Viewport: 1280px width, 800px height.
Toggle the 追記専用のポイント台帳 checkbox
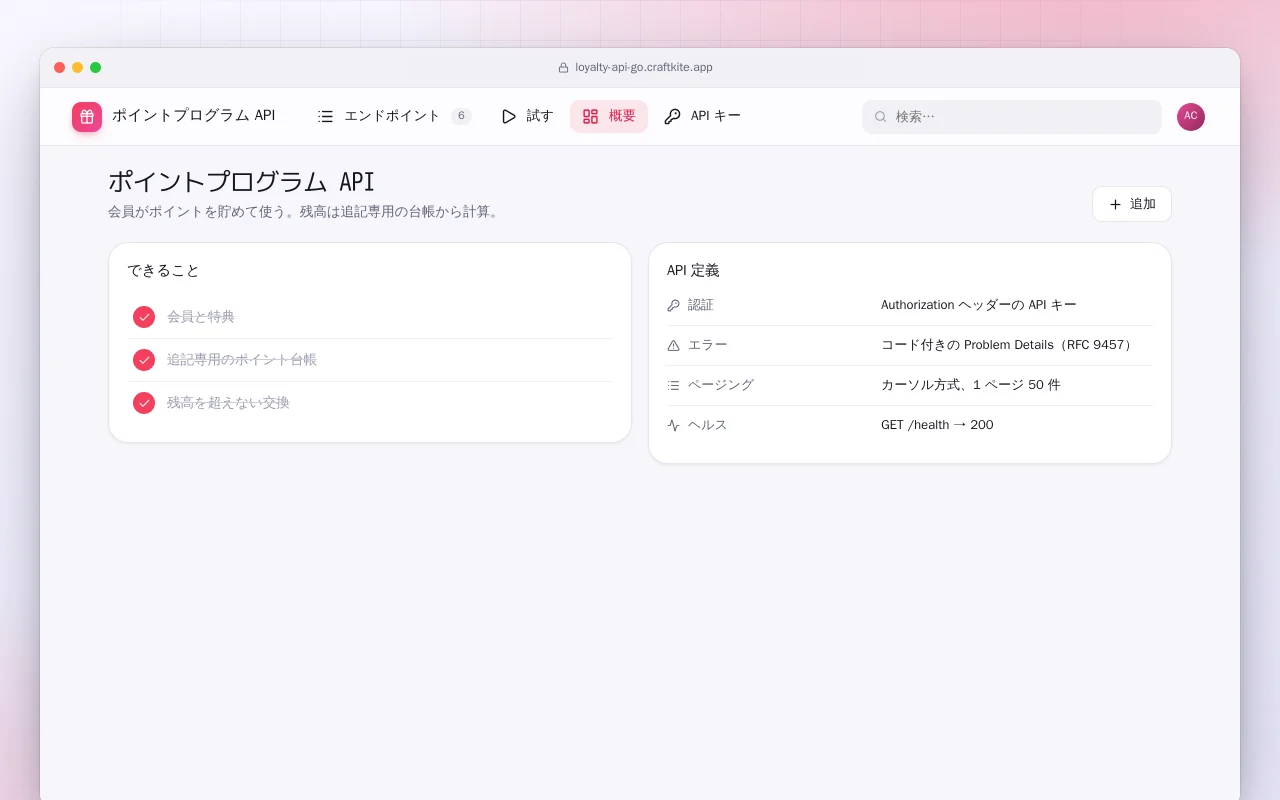[144, 360]
